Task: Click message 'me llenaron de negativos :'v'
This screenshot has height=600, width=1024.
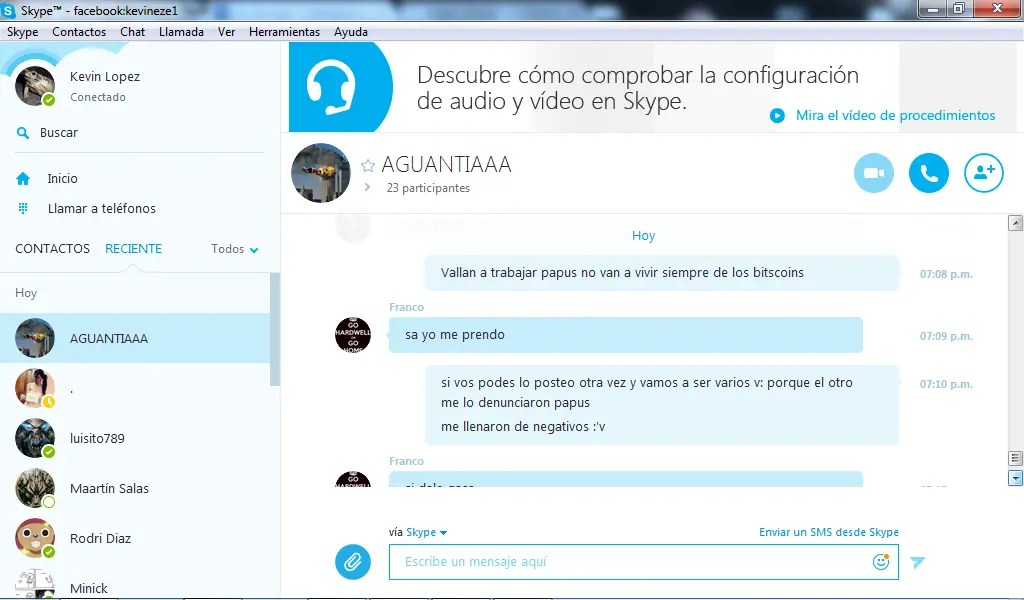Action: (x=523, y=426)
